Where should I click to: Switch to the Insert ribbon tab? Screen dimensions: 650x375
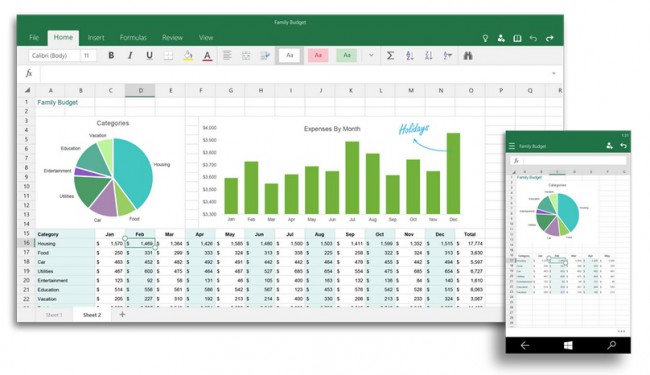pos(96,38)
